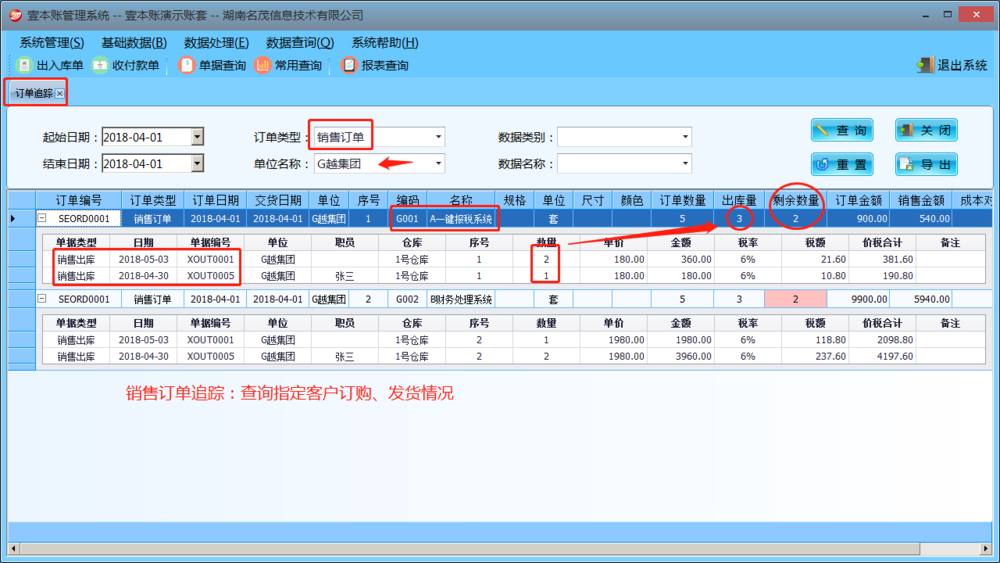Click the 3960.00 amount cell
Screen dimensions: 1000x563
click(680, 356)
